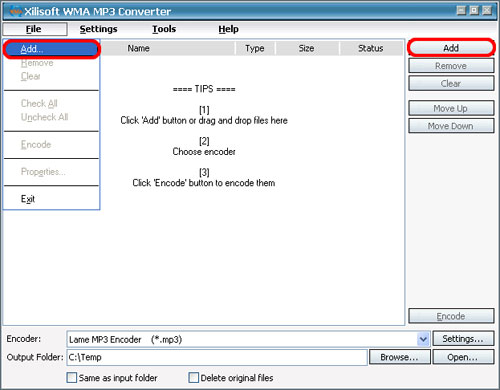This screenshot has height=390, width=500.
Task: Open Properties... from the File menu
Action: pos(52,172)
